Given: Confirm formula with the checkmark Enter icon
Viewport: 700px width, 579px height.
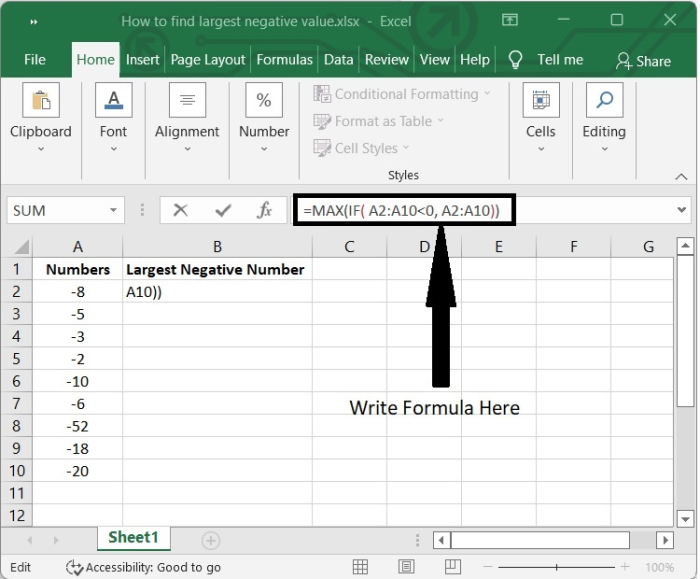Looking at the screenshot, I should click(x=223, y=210).
